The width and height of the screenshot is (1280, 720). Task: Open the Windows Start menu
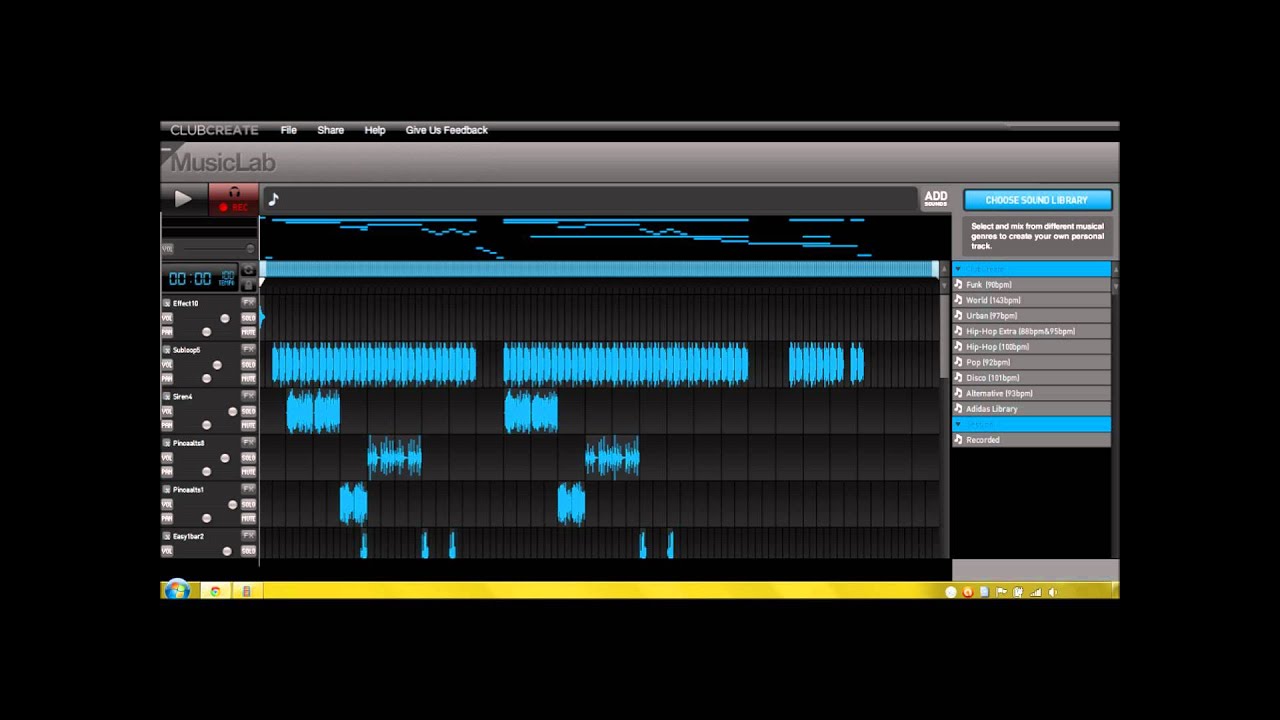coord(177,591)
